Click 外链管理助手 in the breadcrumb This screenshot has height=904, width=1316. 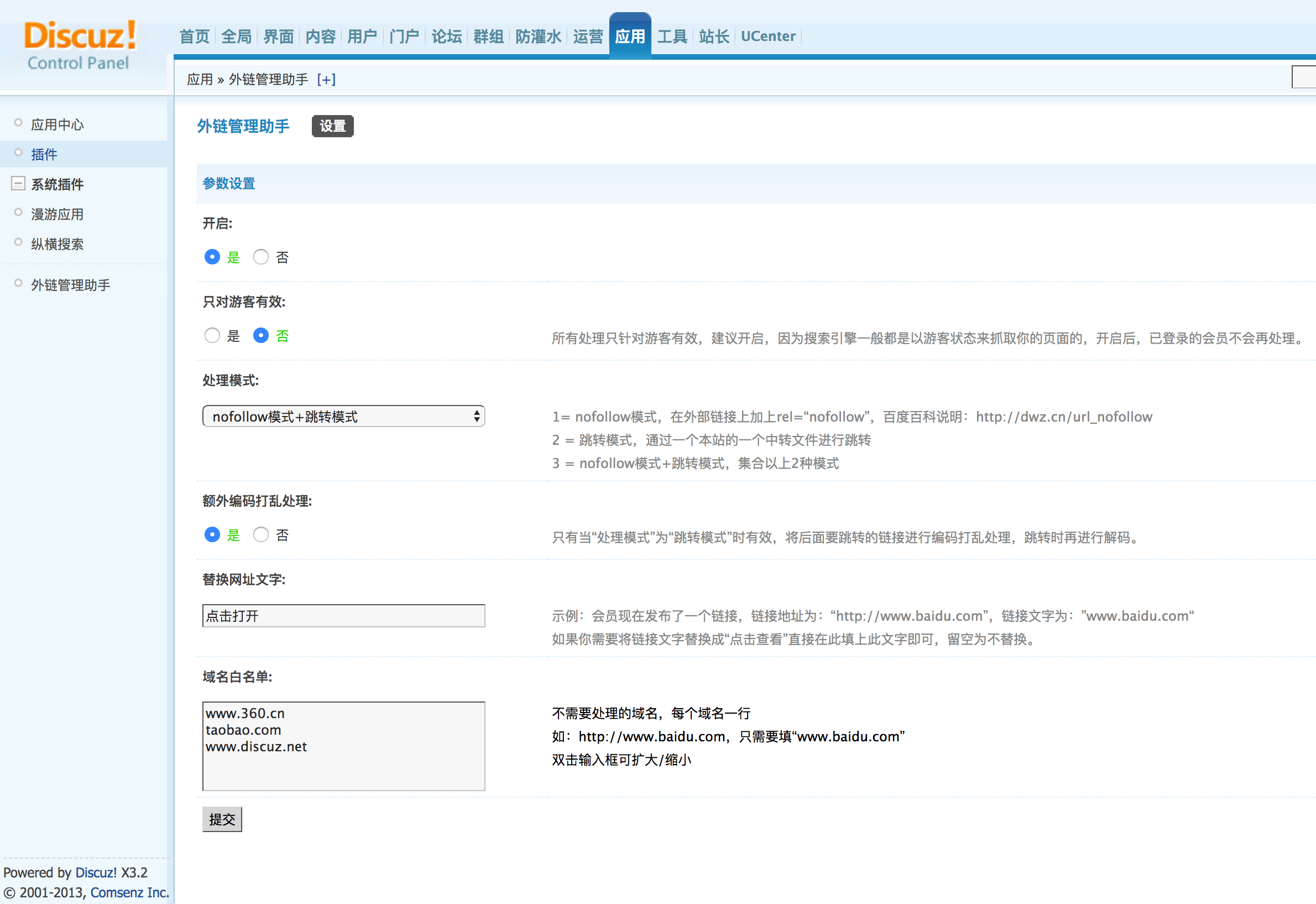click(x=268, y=80)
